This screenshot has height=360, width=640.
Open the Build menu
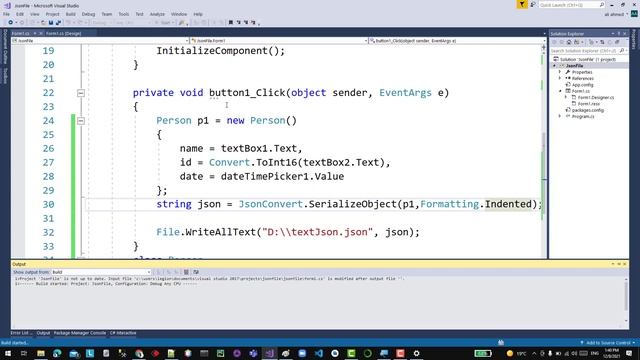pyautogui.click(x=71, y=14)
